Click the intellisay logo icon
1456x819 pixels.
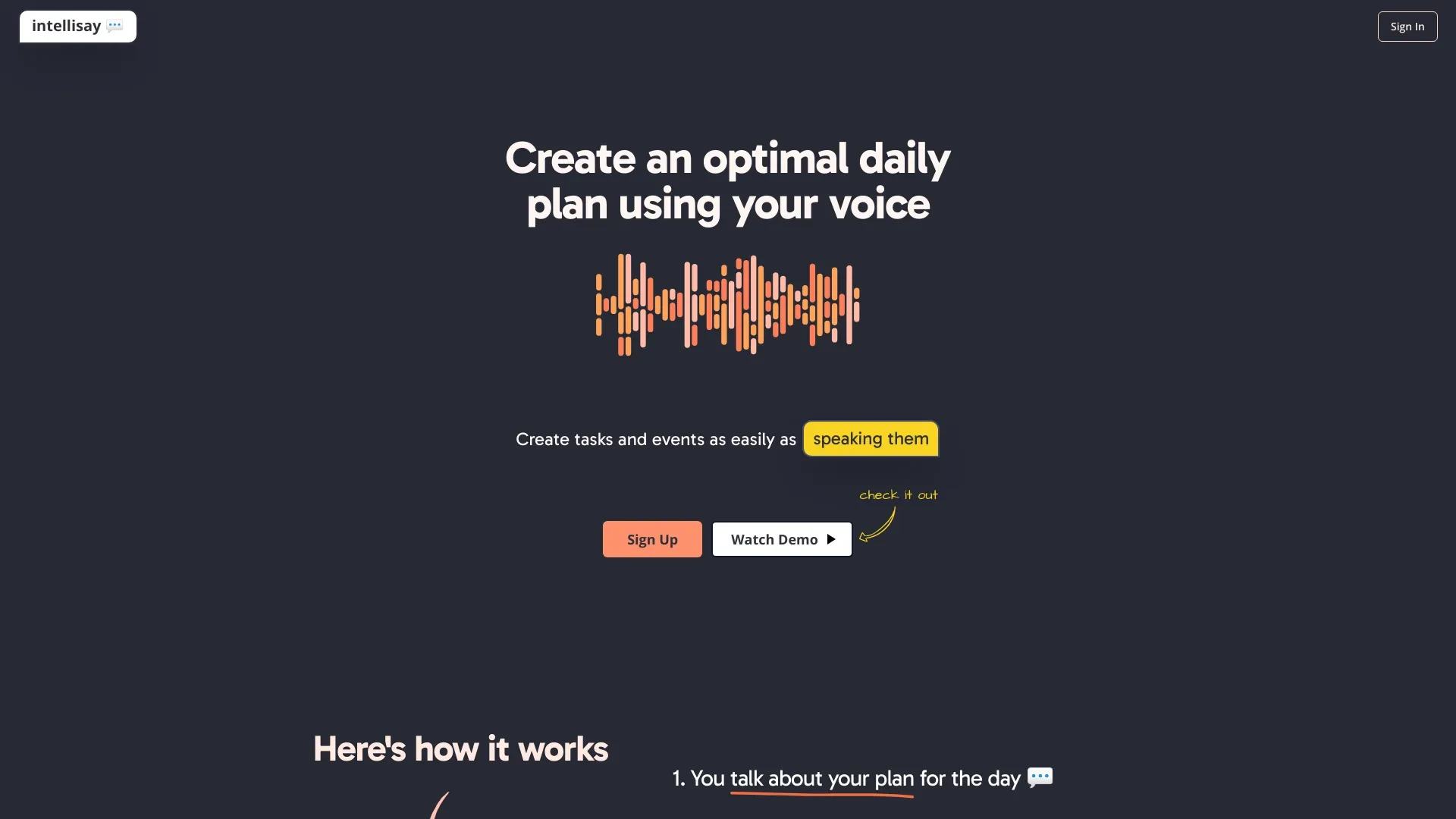tap(77, 26)
